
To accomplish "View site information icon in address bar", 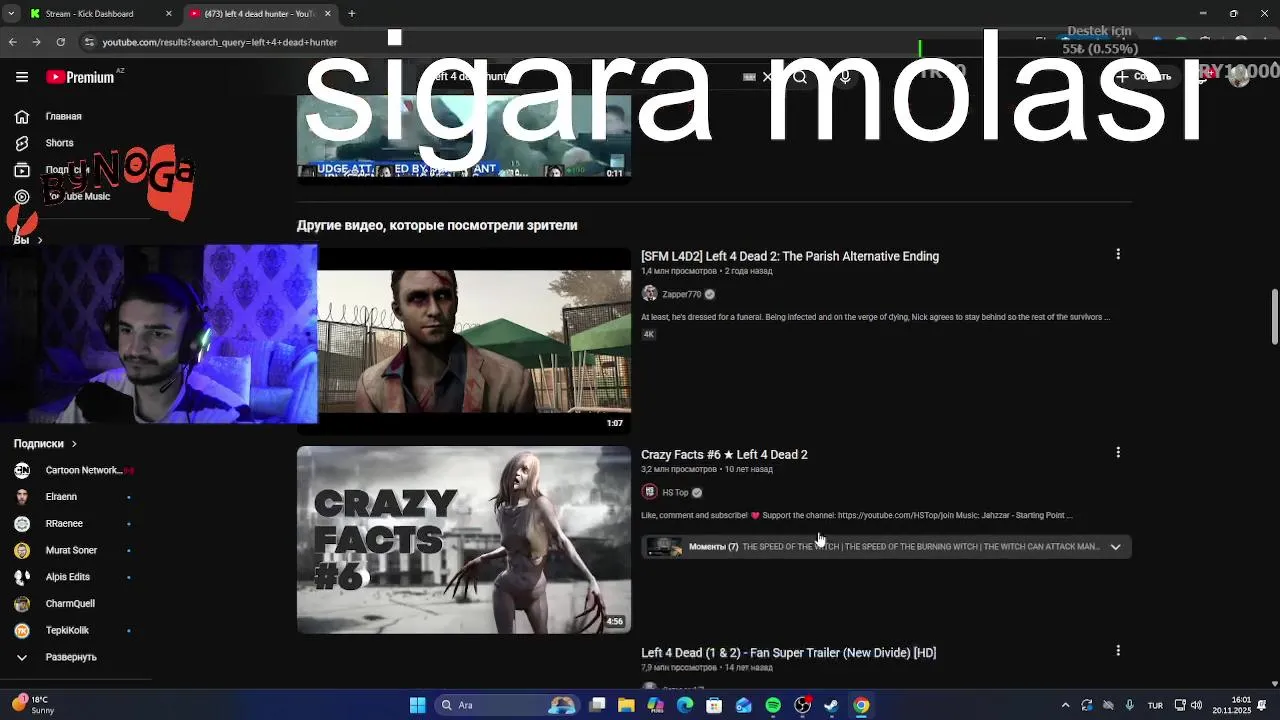I will (x=89, y=42).
